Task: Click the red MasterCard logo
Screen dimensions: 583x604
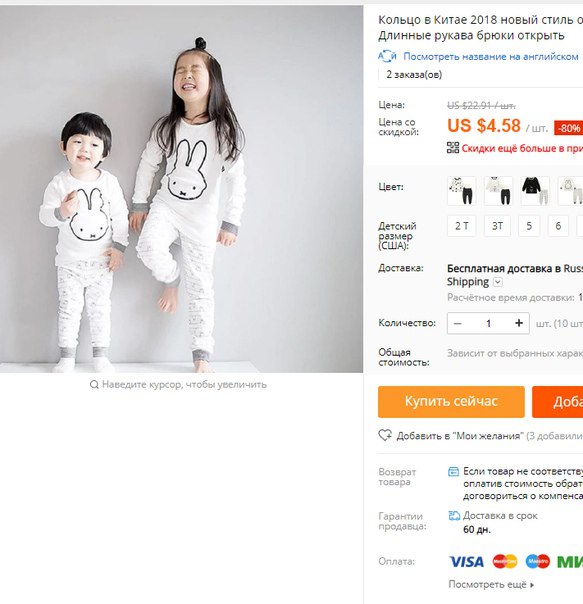Action: coord(505,562)
